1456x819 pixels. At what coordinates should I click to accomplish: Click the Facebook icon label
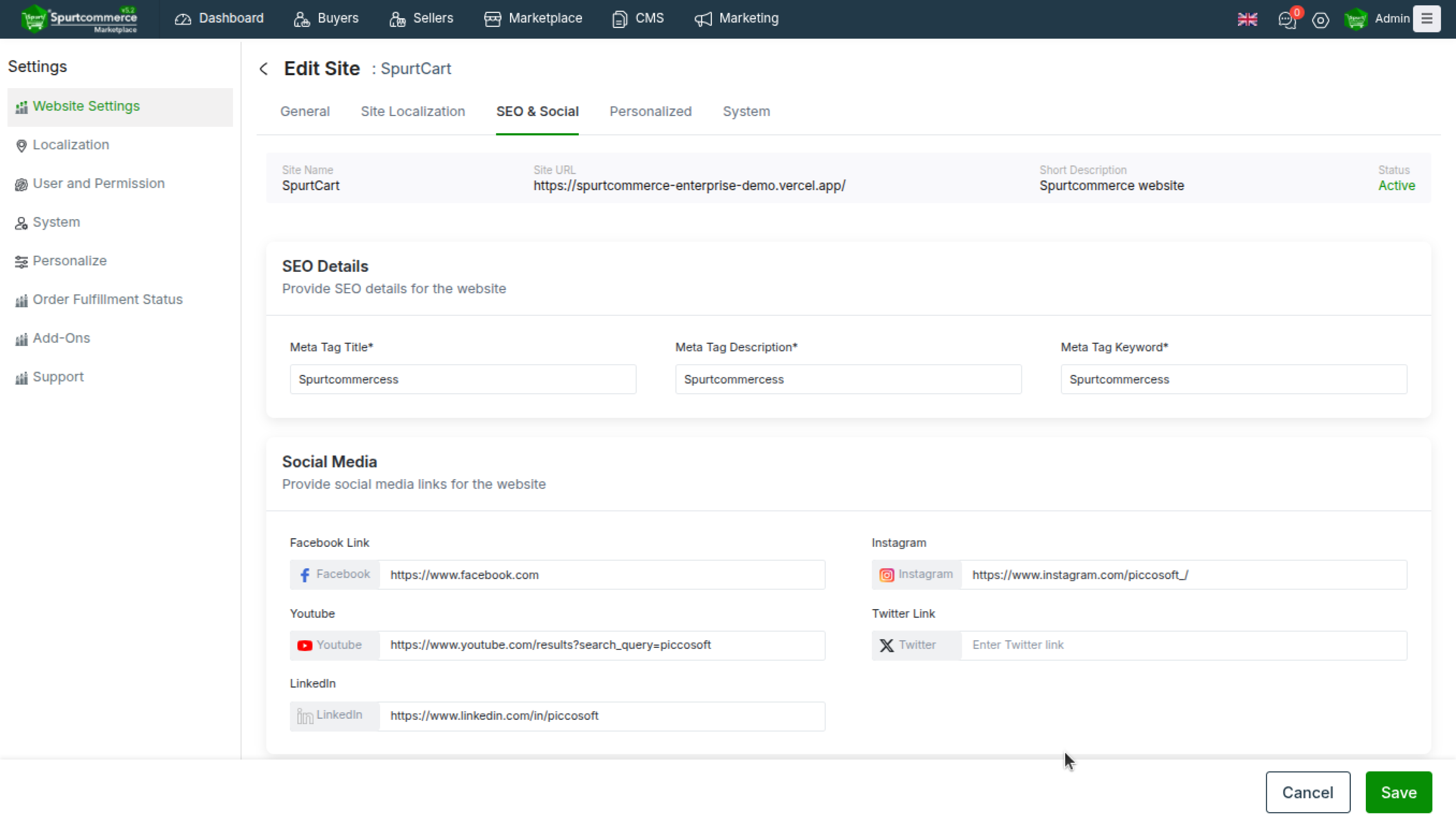point(334,574)
